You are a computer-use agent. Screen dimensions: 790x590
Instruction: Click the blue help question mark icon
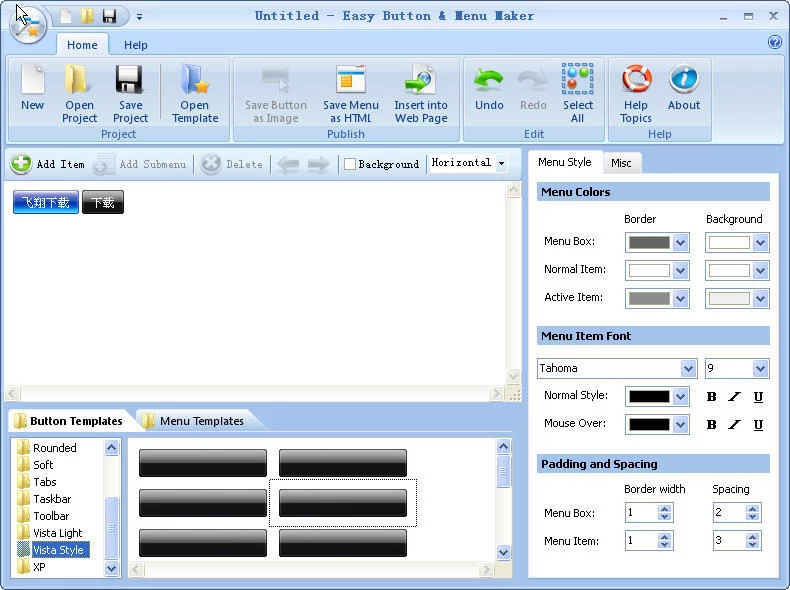(775, 42)
